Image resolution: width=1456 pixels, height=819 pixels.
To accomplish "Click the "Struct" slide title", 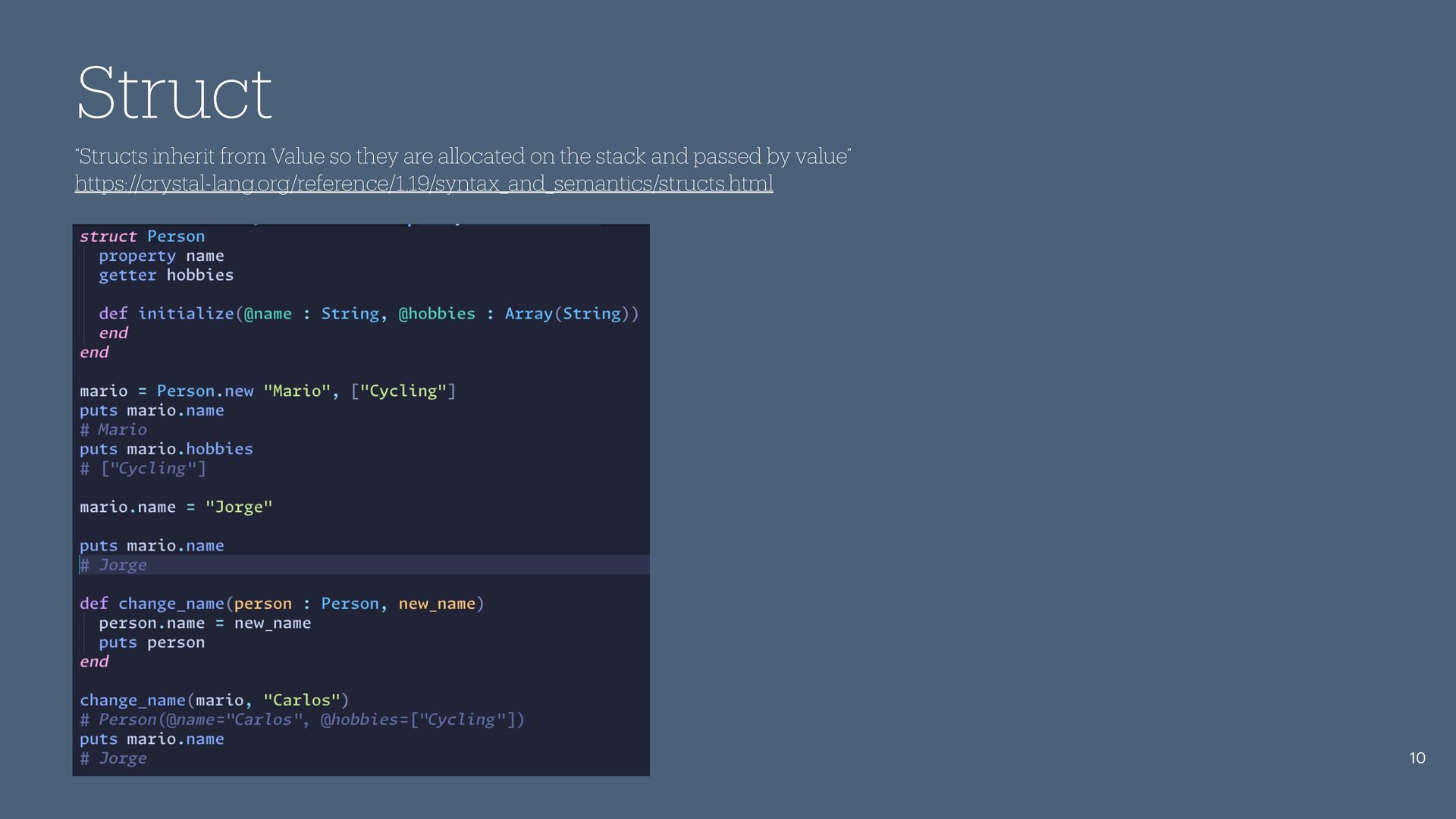I will 174,93.
